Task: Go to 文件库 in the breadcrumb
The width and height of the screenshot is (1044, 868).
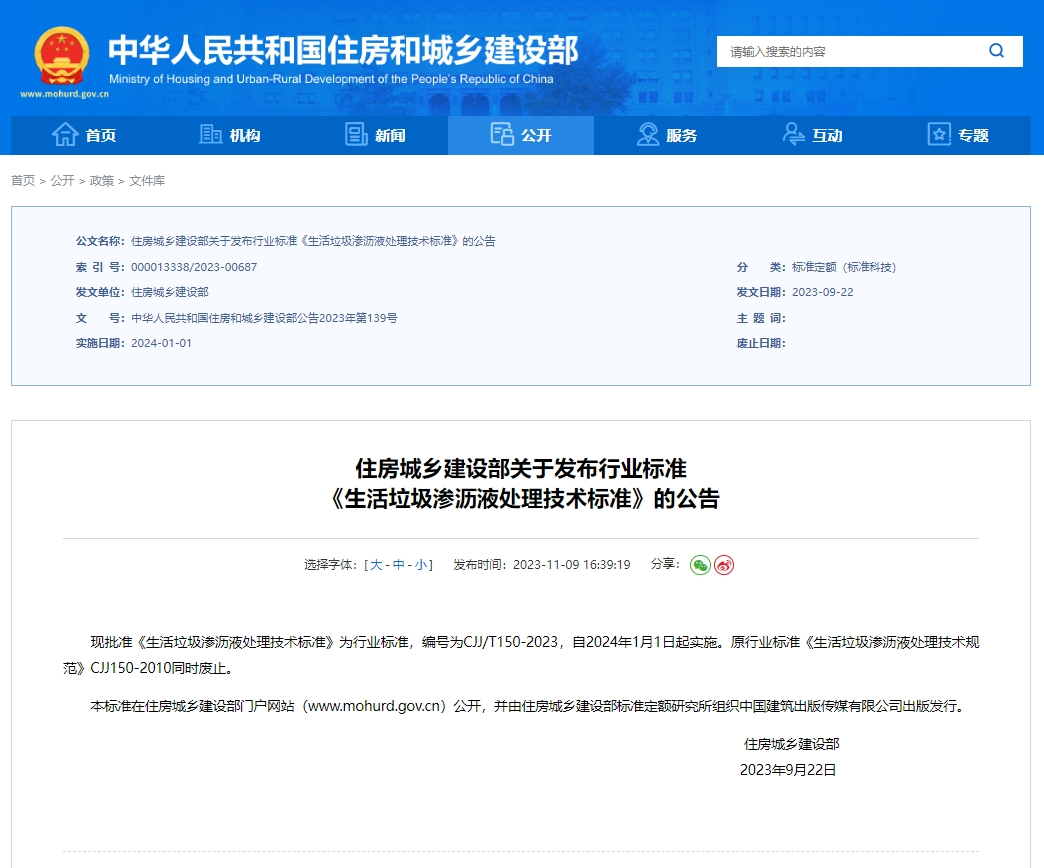Action: click(x=147, y=180)
